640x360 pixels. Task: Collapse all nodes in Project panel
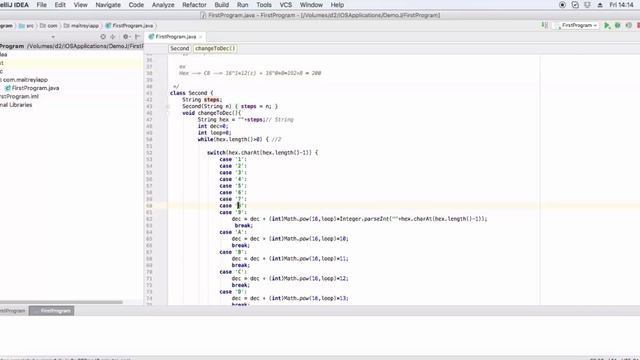tap(113, 37)
